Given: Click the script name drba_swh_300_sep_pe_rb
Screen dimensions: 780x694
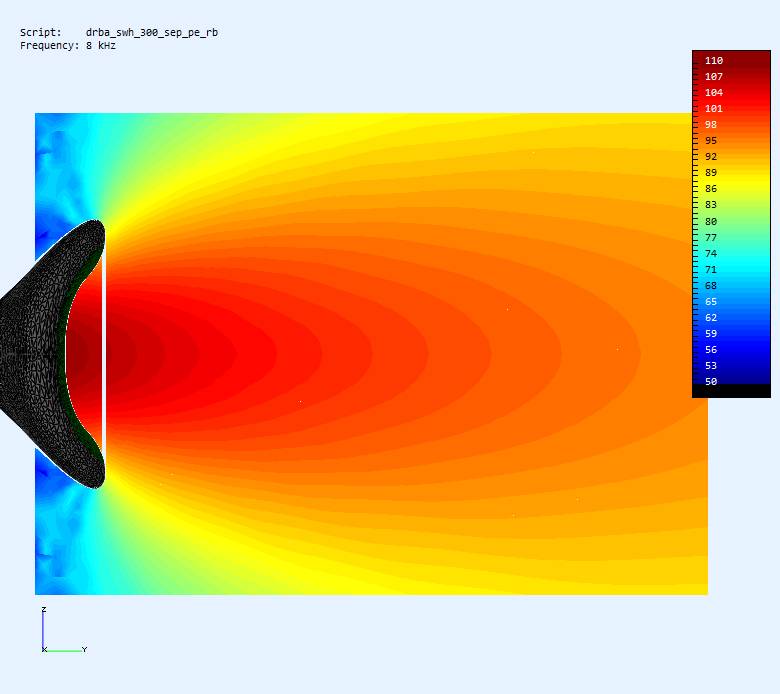Looking at the screenshot, I should point(152,32).
